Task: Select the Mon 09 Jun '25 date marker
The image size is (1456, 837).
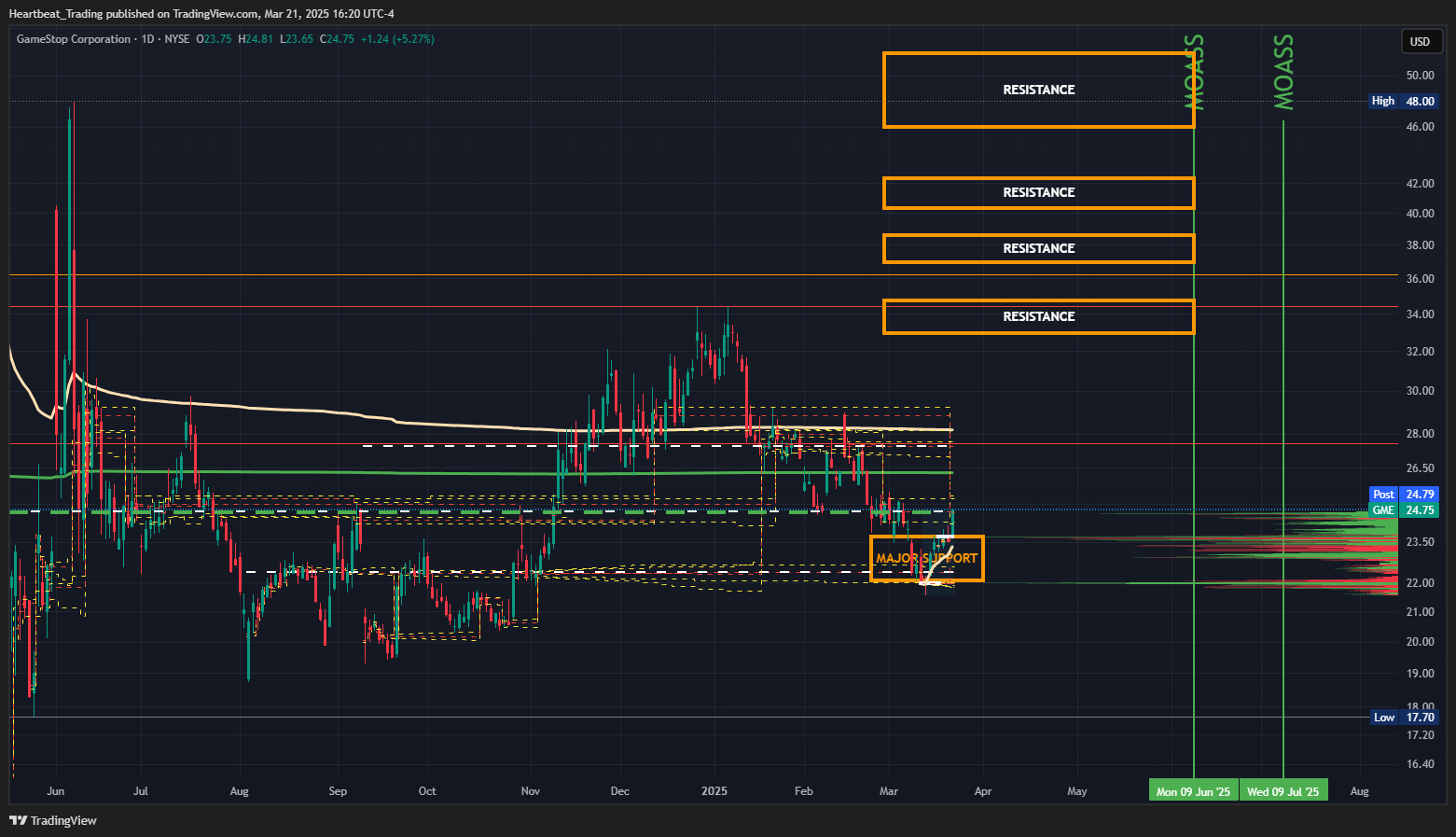Action: coord(1194,791)
